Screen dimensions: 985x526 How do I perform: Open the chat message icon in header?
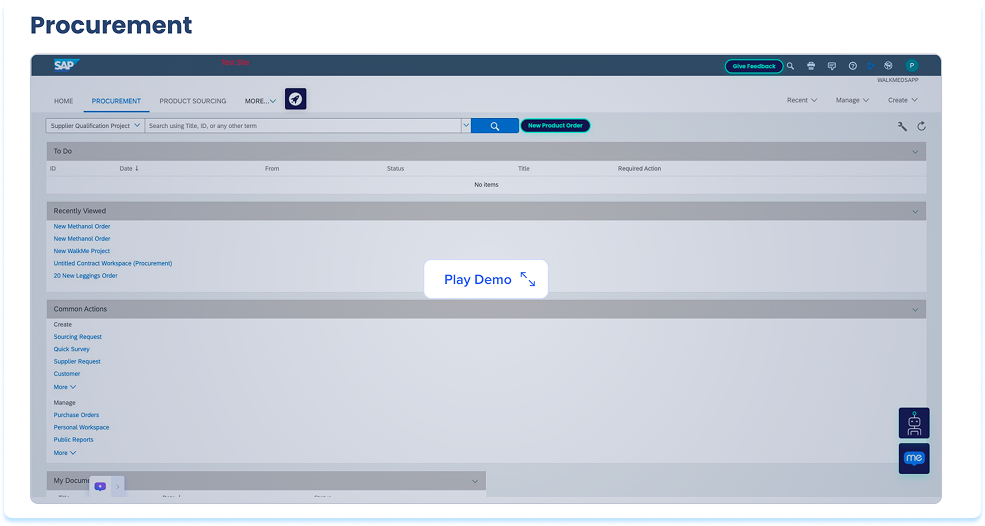coord(831,66)
